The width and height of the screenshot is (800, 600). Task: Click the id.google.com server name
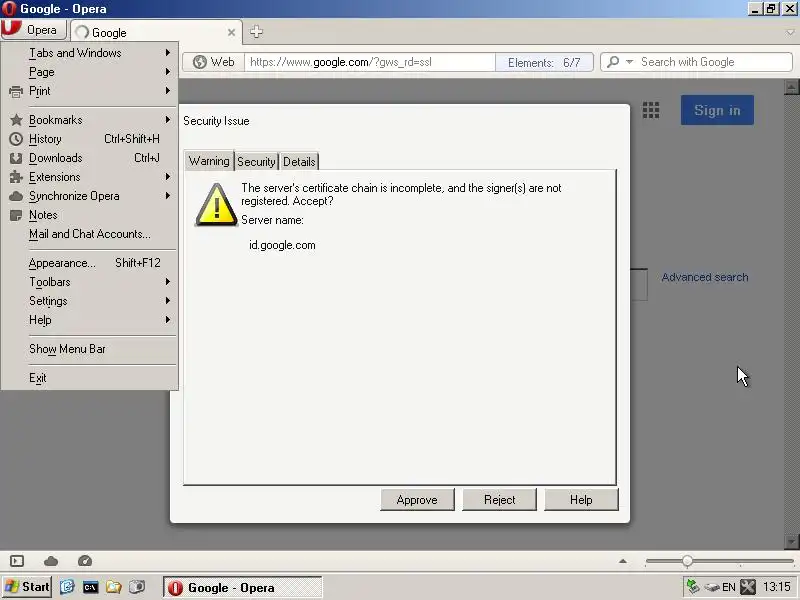click(282, 245)
